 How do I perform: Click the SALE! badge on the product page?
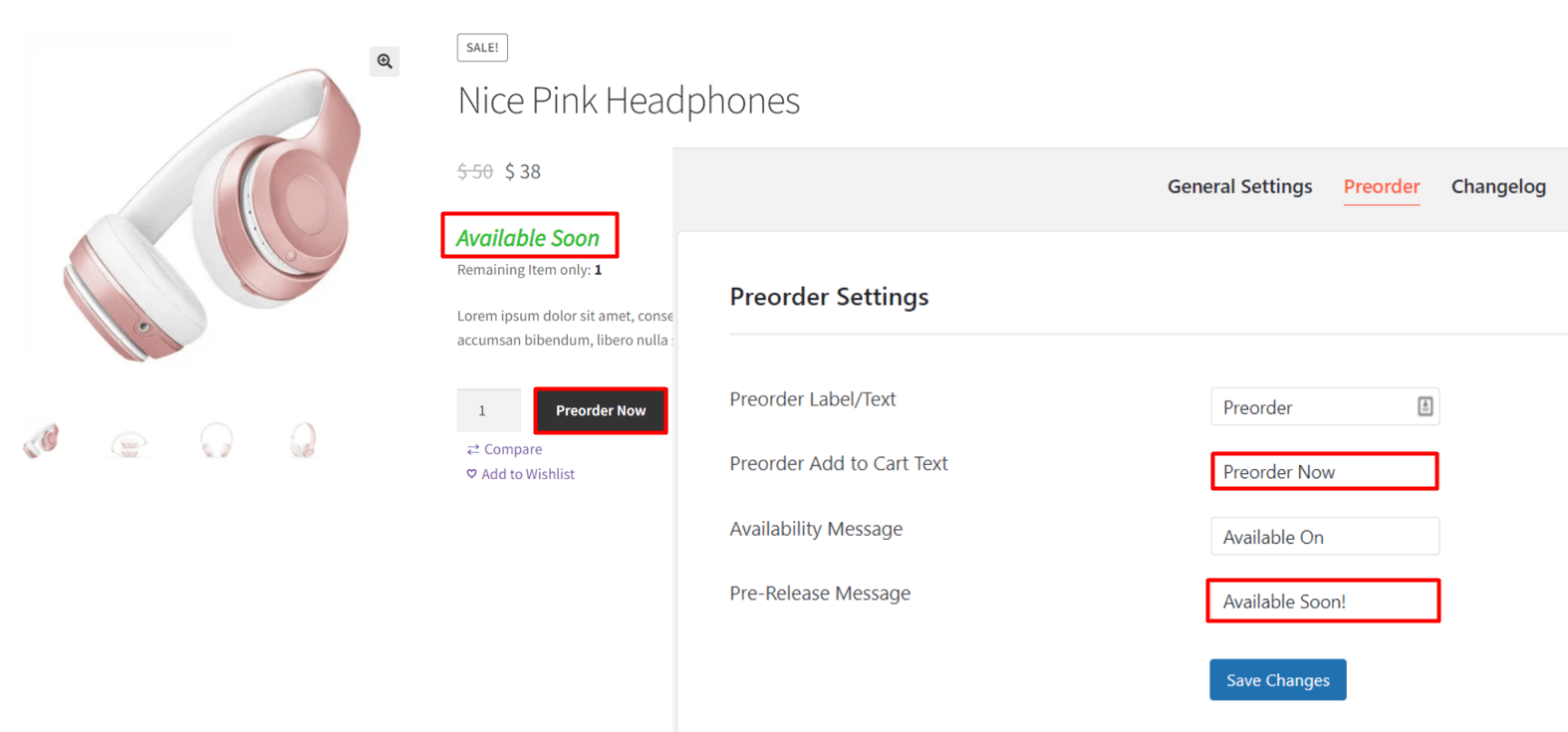(482, 47)
